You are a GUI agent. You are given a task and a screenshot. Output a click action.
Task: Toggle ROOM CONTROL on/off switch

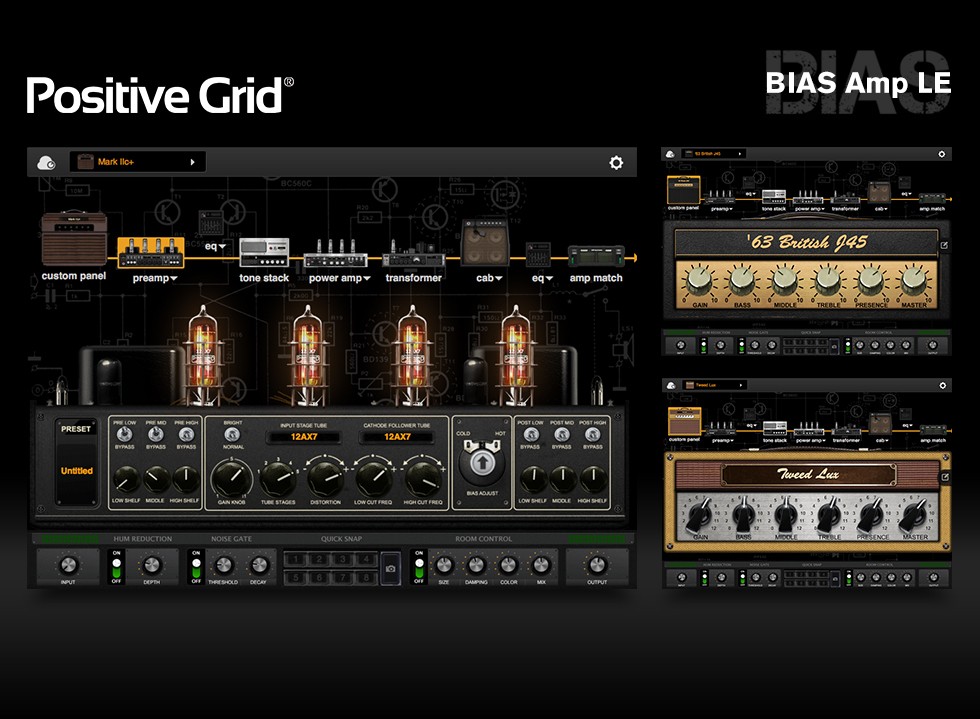click(x=419, y=567)
